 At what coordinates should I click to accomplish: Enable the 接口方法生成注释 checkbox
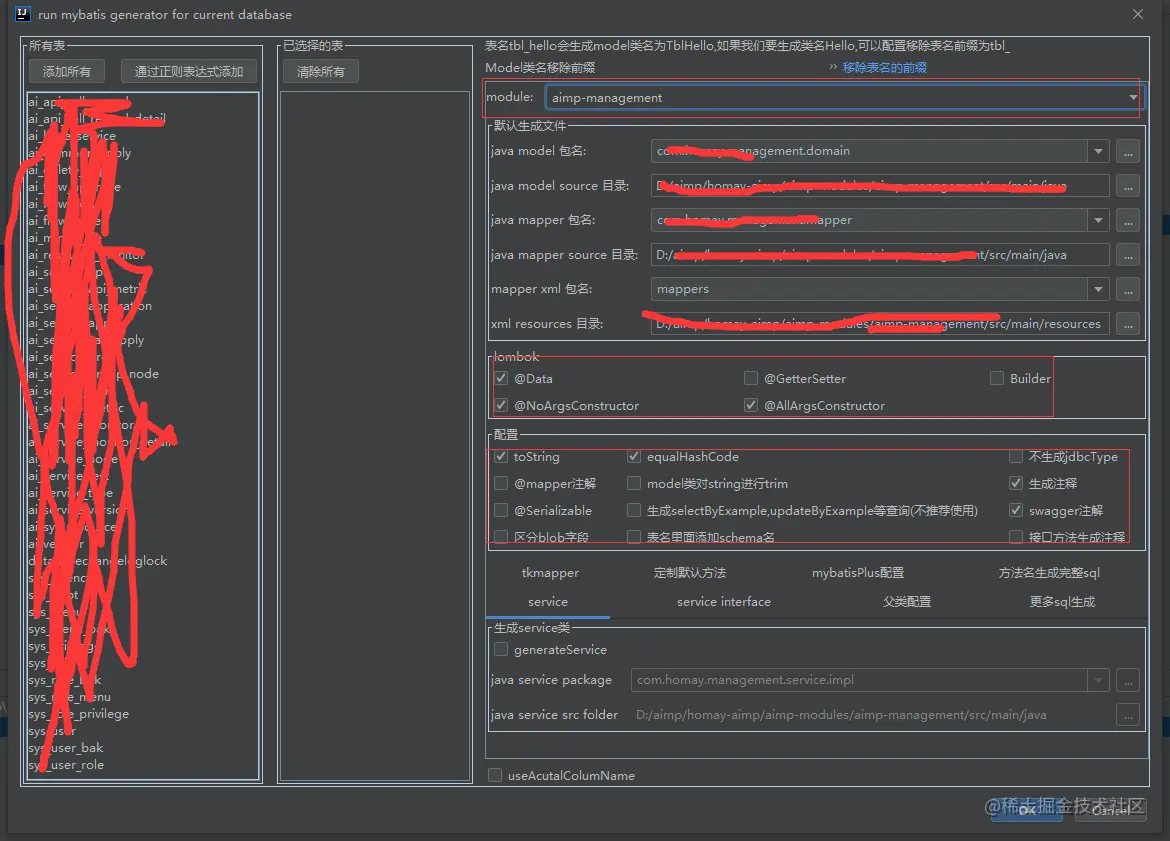coord(1016,537)
